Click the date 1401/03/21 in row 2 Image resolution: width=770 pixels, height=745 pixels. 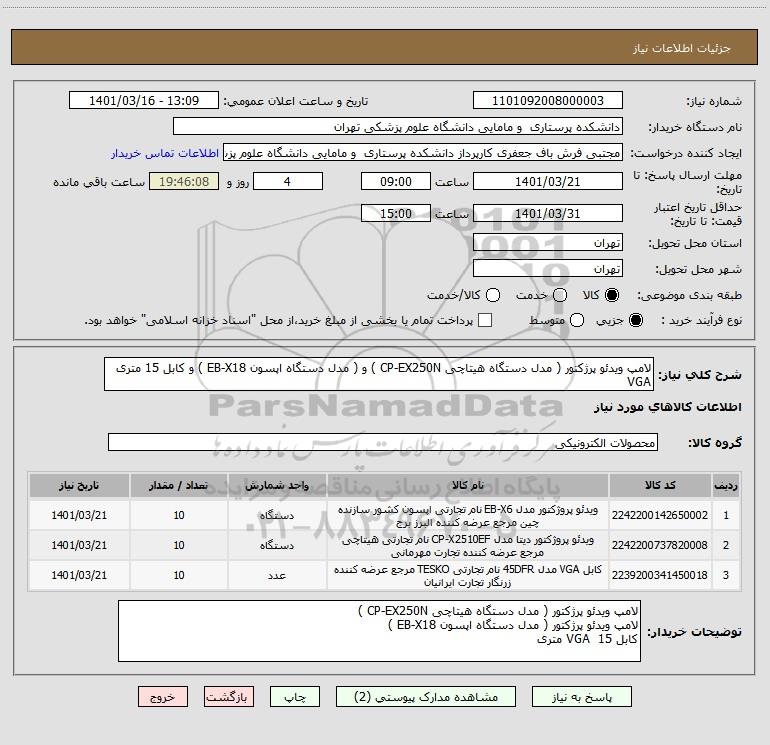click(79, 545)
